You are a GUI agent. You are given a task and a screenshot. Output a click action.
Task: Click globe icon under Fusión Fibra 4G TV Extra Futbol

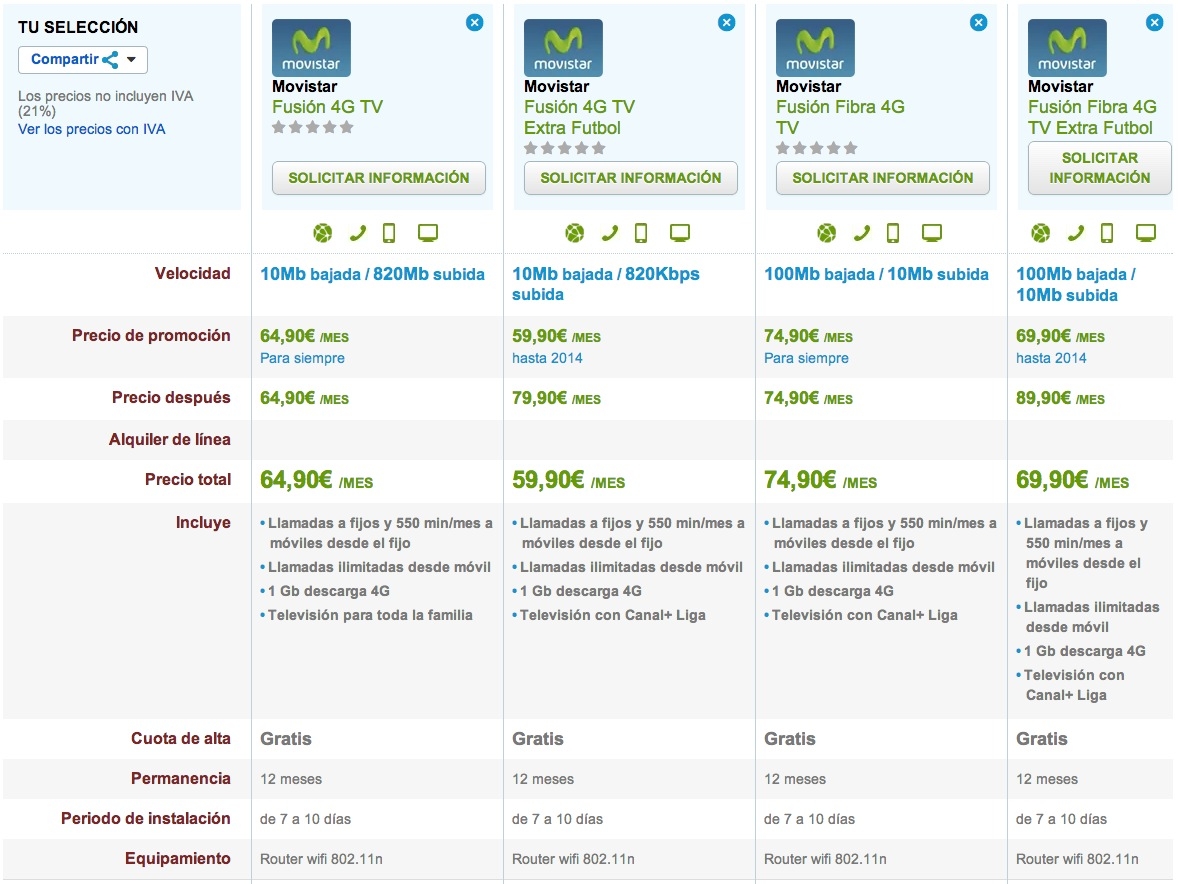point(1041,234)
